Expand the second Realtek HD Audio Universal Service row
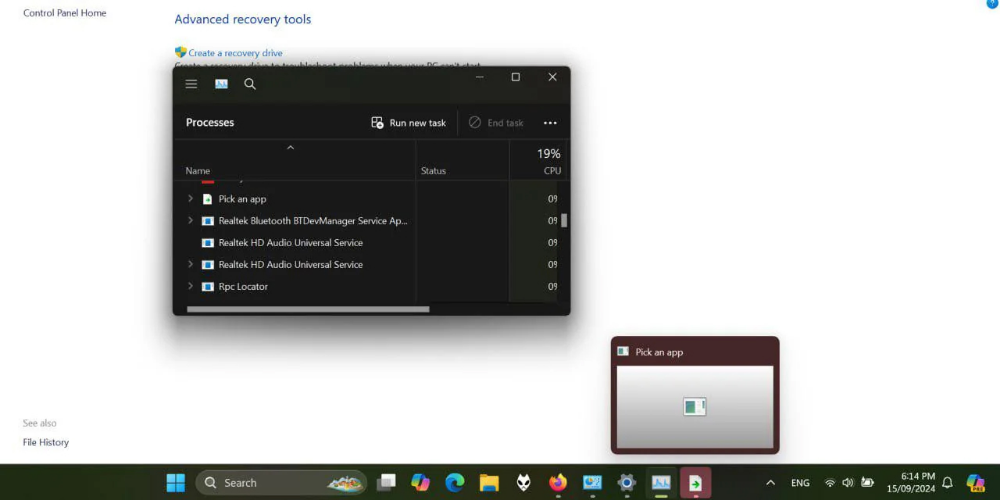The width and height of the screenshot is (1000, 500). [190, 264]
